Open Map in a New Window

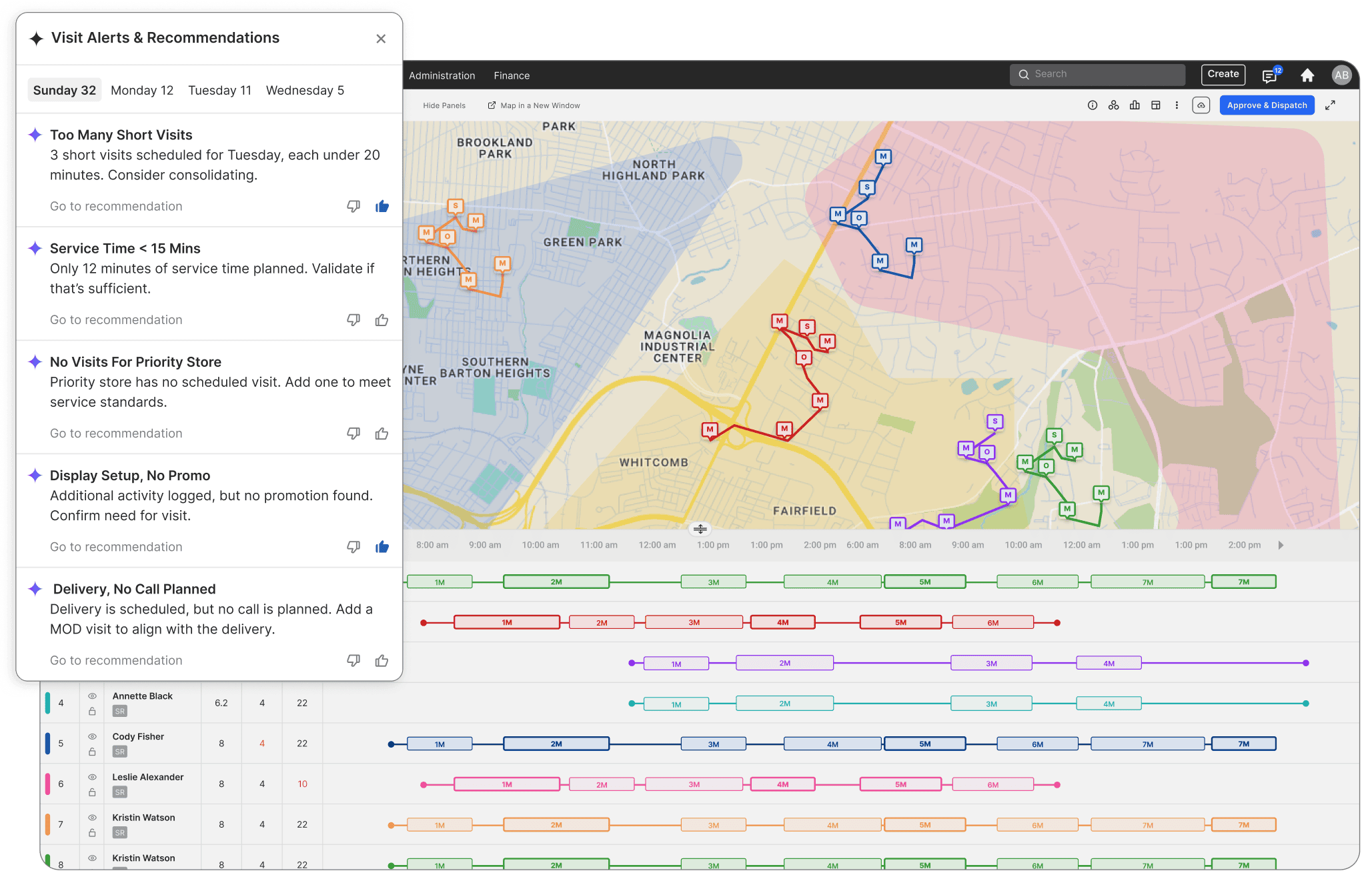coord(534,105)
